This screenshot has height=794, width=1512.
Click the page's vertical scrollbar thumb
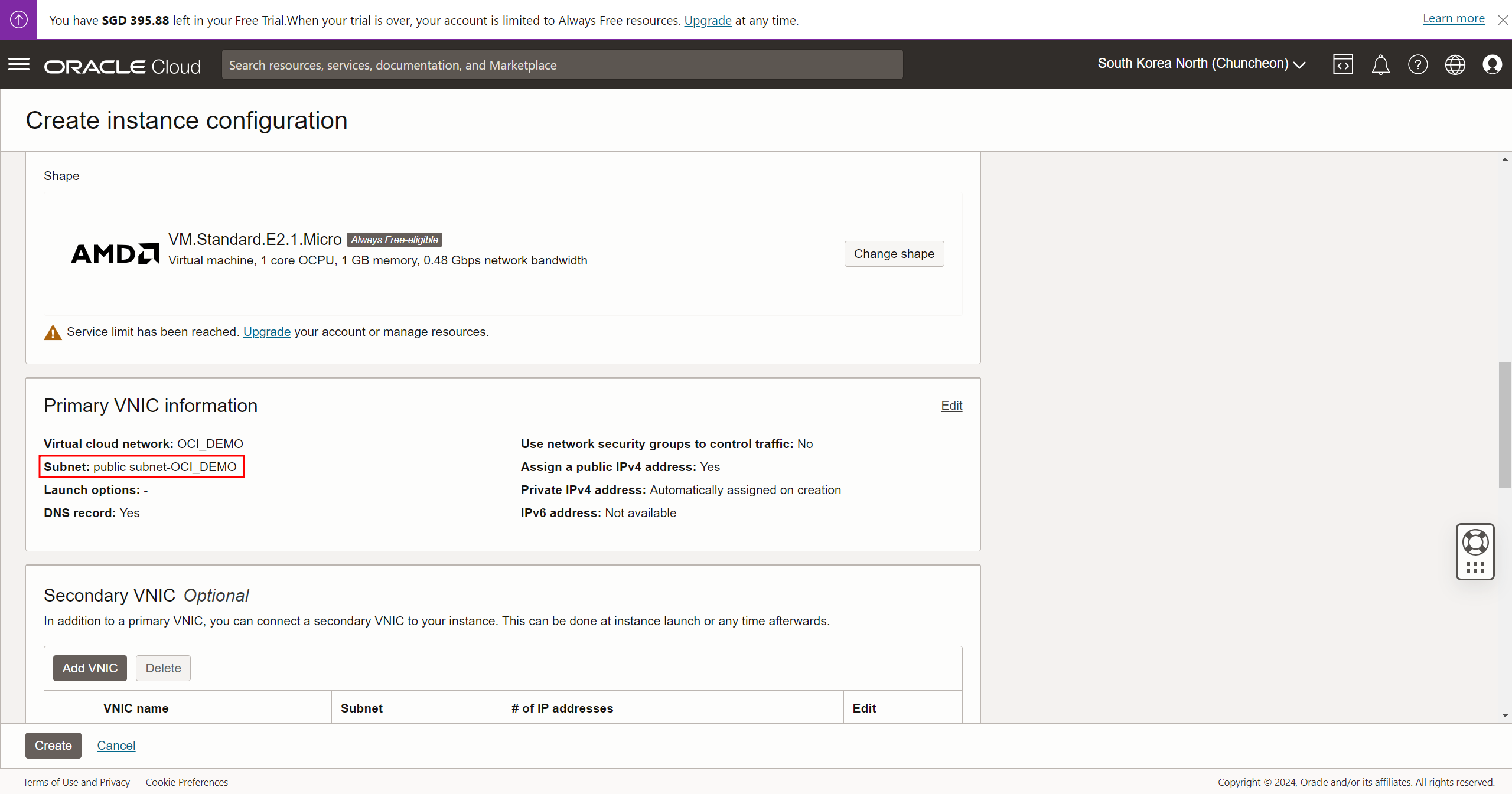click(x=1504, y=425)
